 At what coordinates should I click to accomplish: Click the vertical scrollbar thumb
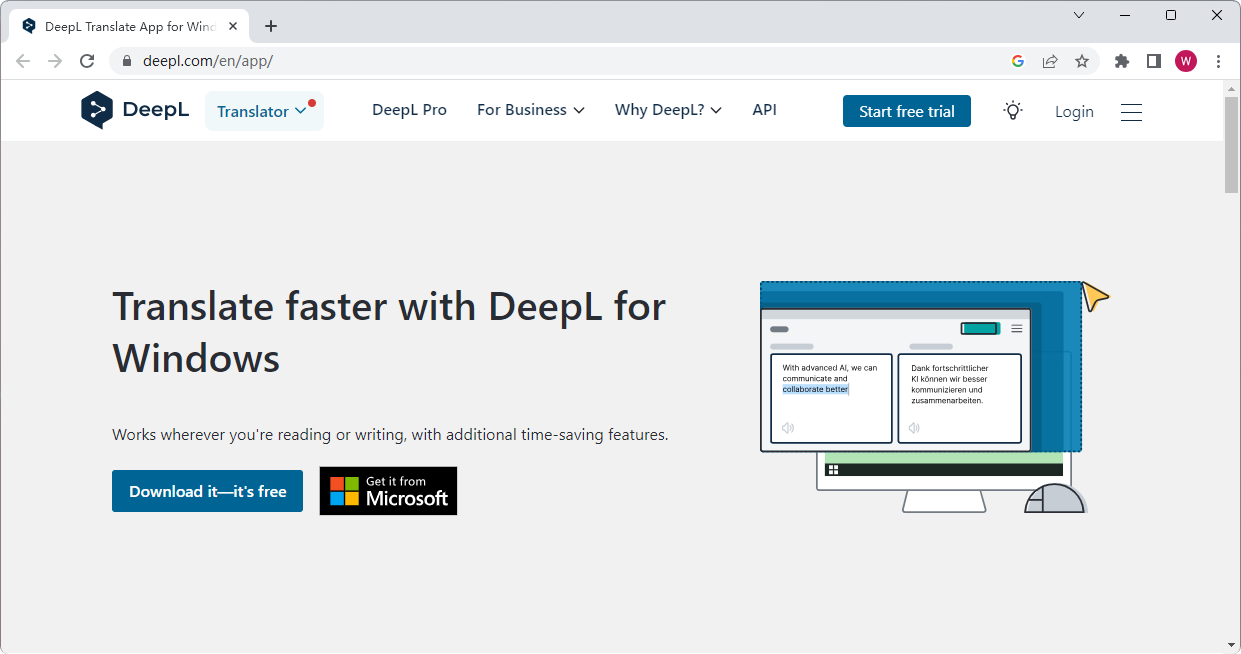click(1231, 145)
